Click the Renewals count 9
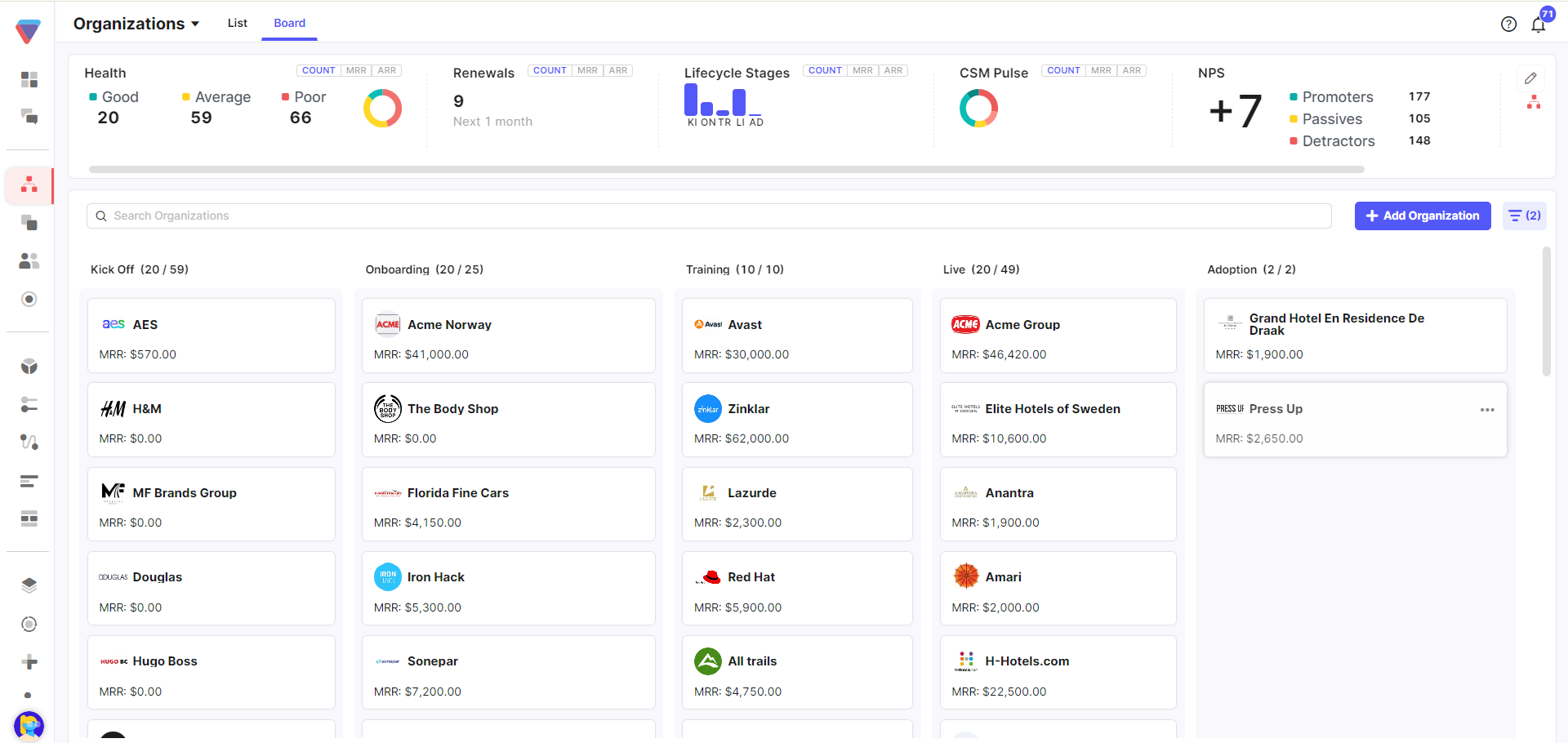 pyautogui.click(x=458, y=101)
